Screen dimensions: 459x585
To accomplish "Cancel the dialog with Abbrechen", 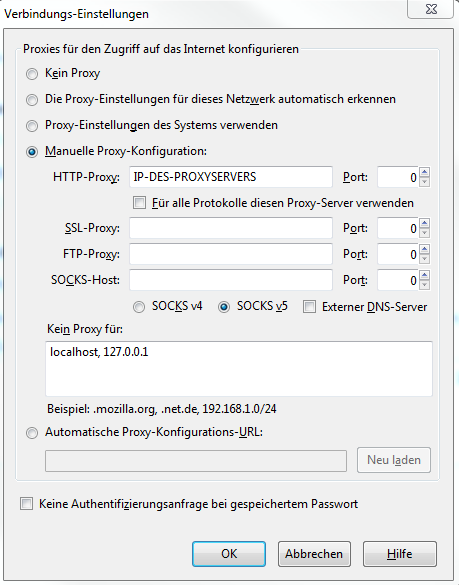I will (x=314, y=554).
